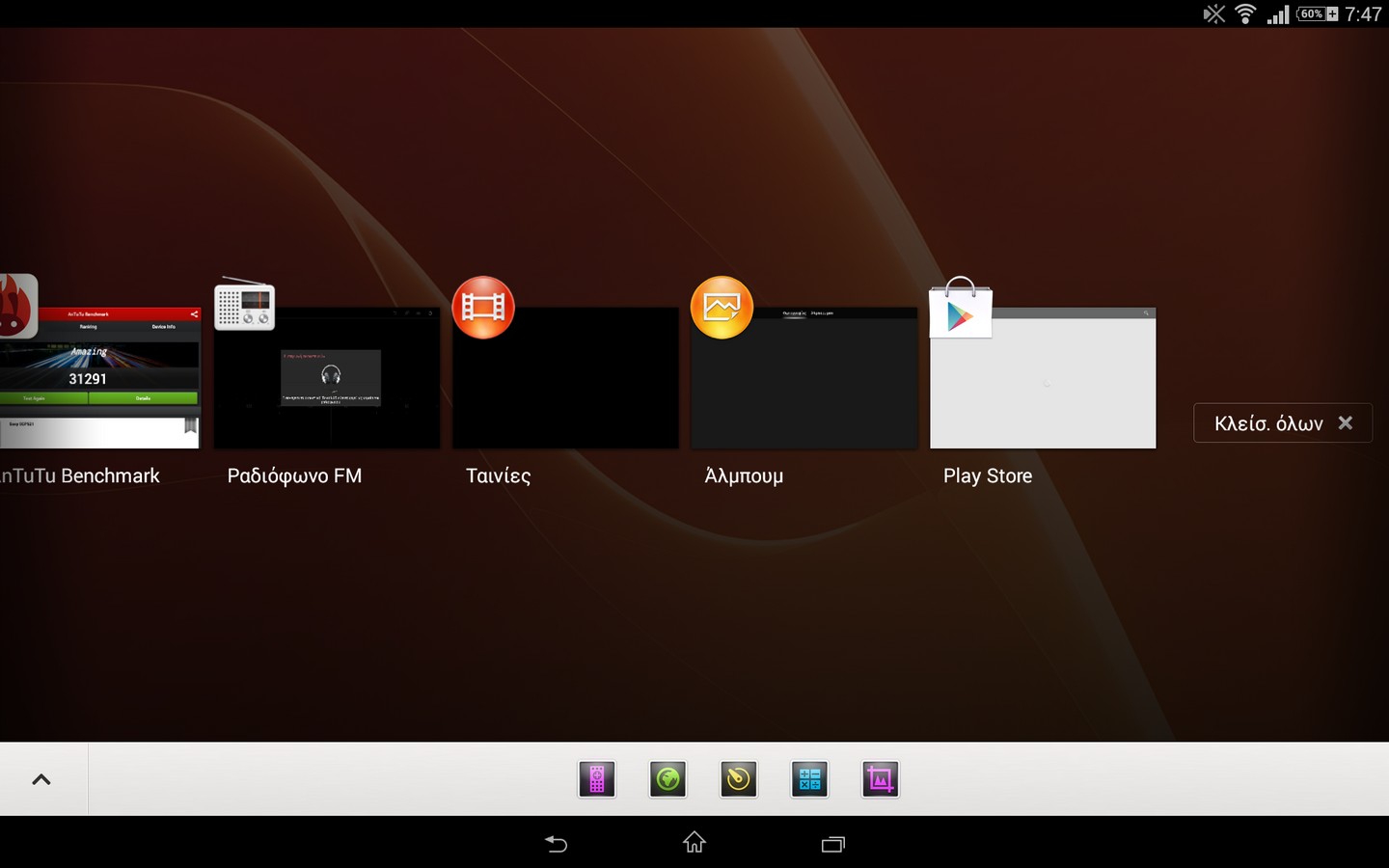Viewport: 1389px width, 868px height.
Task: Tap the 60% battery indicator
Action: point(1318,14)
